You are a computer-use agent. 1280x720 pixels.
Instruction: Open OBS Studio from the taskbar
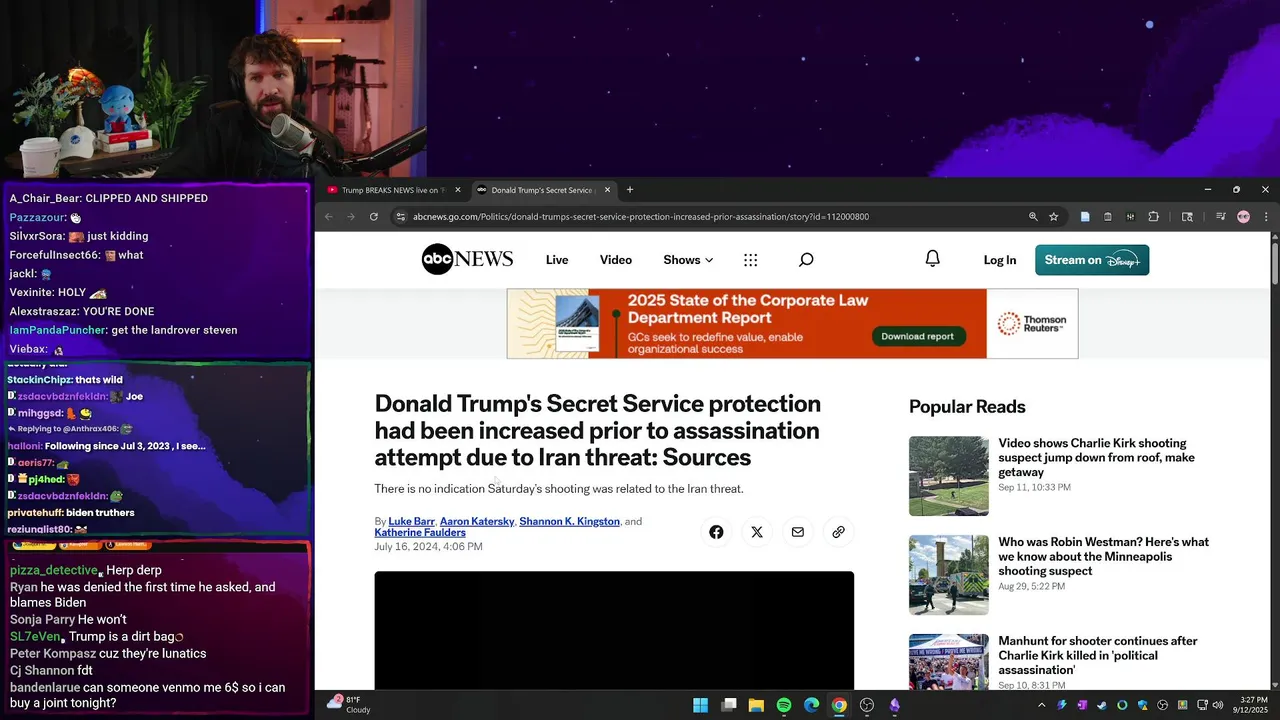(x=867, y=705)
